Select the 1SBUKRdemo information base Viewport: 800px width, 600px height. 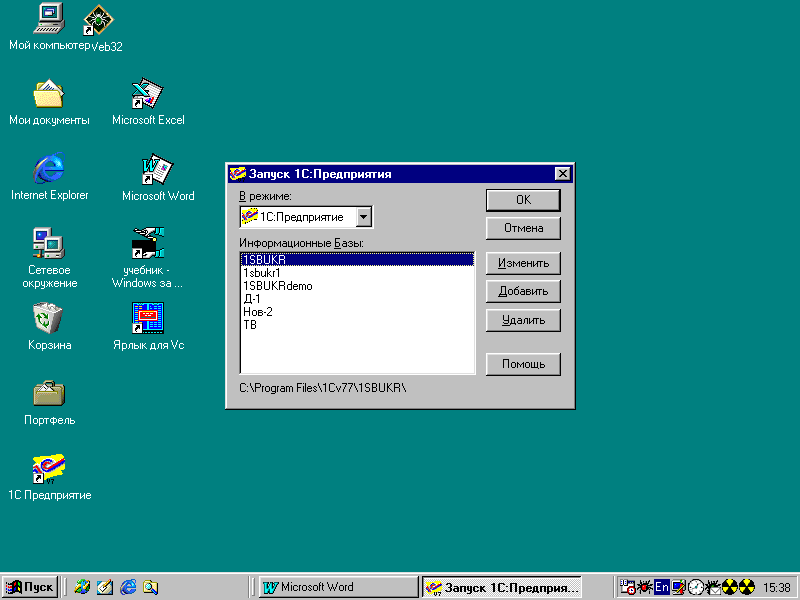357,286
